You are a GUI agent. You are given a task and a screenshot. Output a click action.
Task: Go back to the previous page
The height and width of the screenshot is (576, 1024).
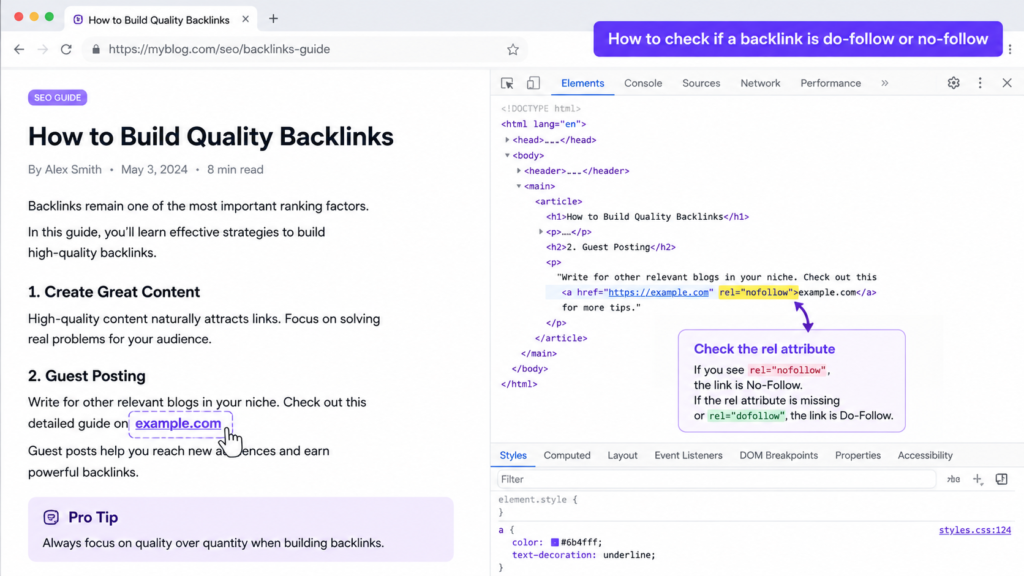click(19, 49)
